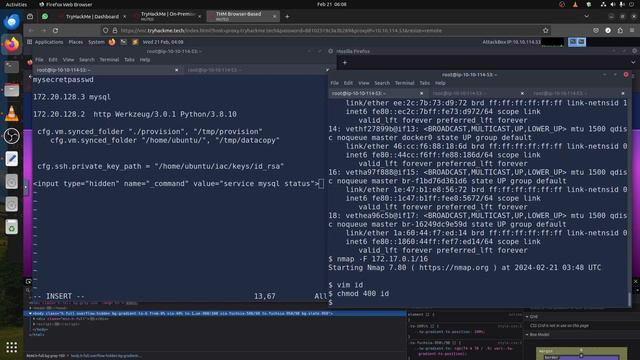Open Edit menu in the left terminal window
Screen dimensions: 640x360
pos(53,60)
